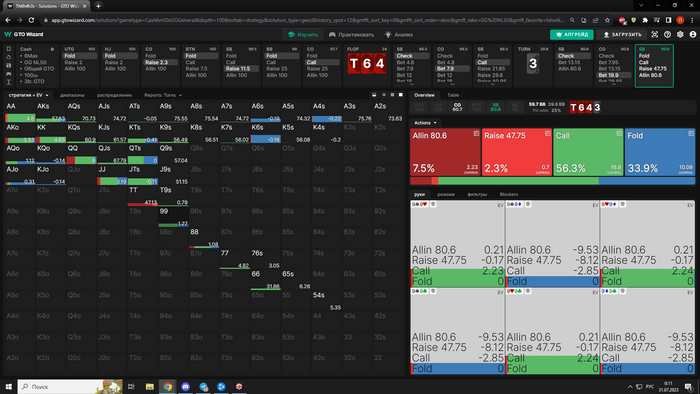Screen dimensions: 700x394
Task: Select the compact matrix view icon
Action: point(374,95)
